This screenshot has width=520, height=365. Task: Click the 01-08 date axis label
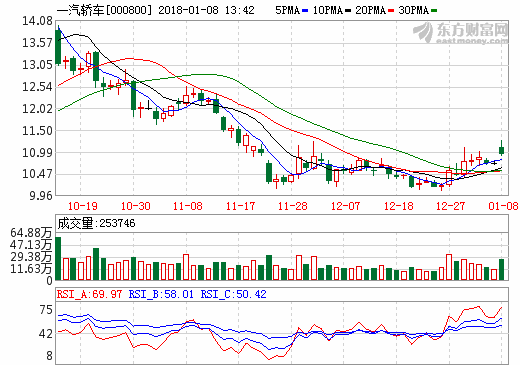coord(503,206)
